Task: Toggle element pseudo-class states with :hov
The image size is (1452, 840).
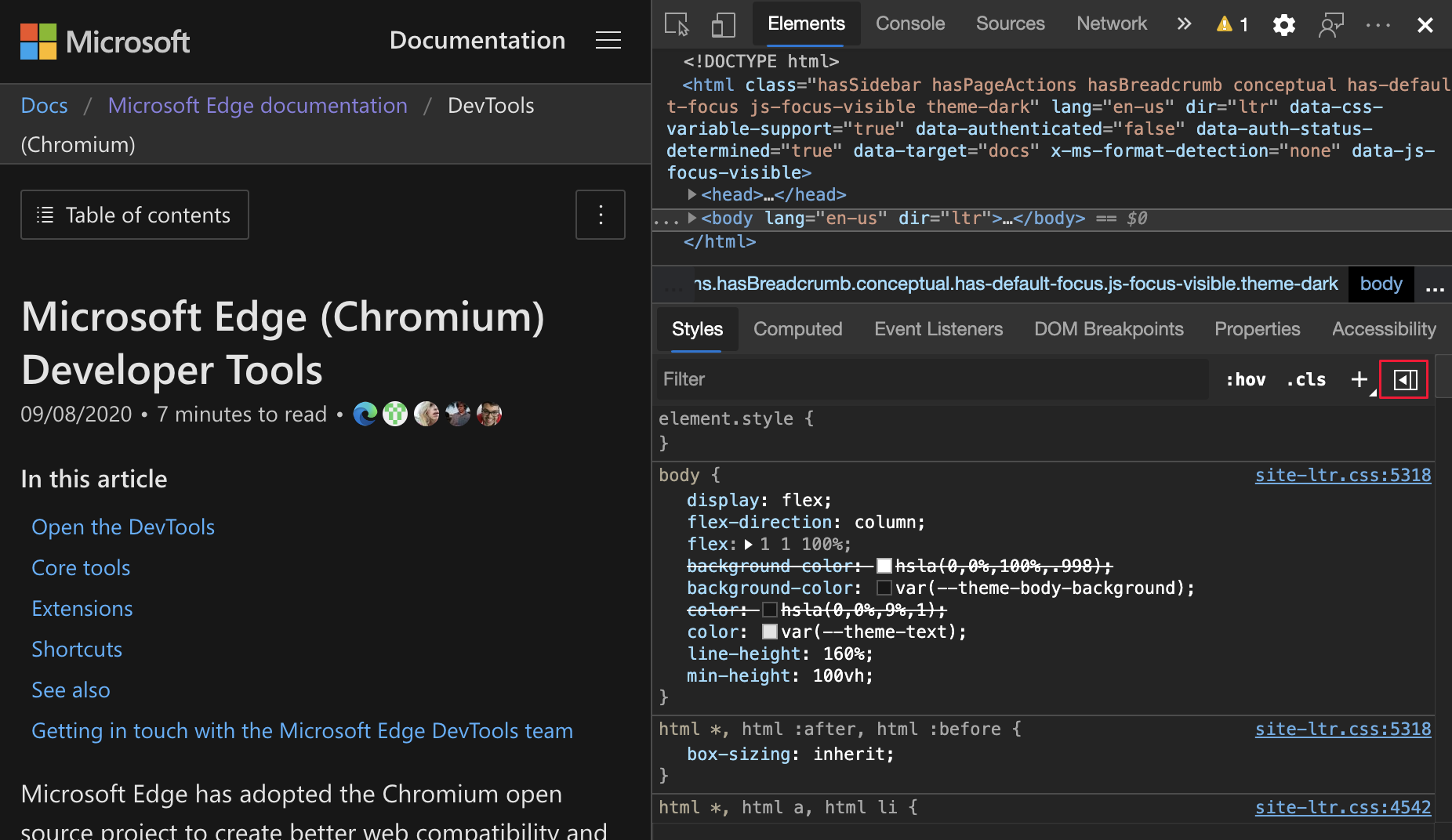Action: pyautogui.click(x=1246, y=379)
